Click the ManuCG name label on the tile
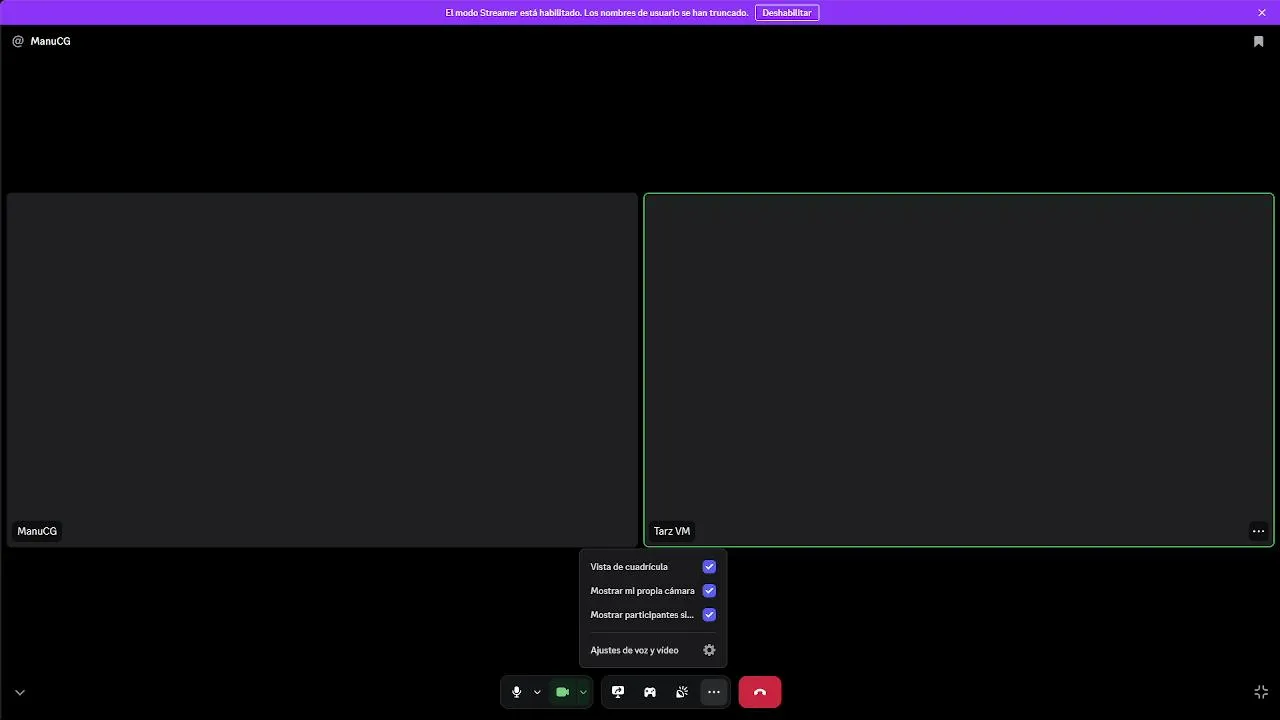This screenshot has height=720, width=1280. [x=37, y=531]
